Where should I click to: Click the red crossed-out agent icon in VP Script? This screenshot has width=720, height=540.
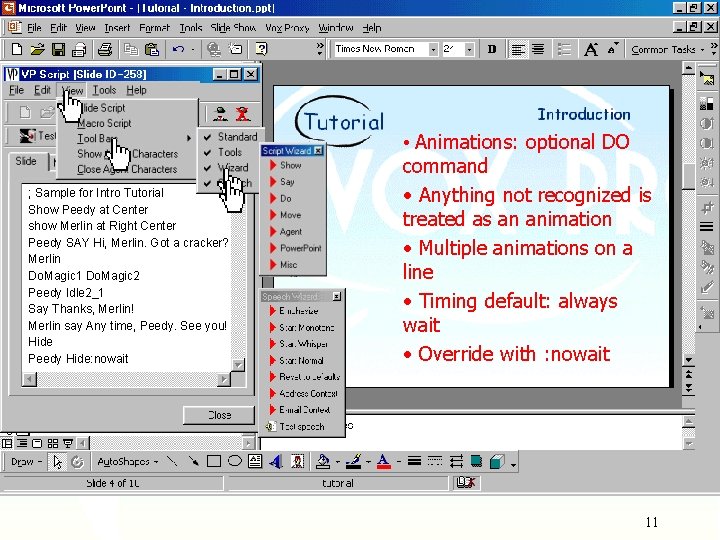coord(242,113)
